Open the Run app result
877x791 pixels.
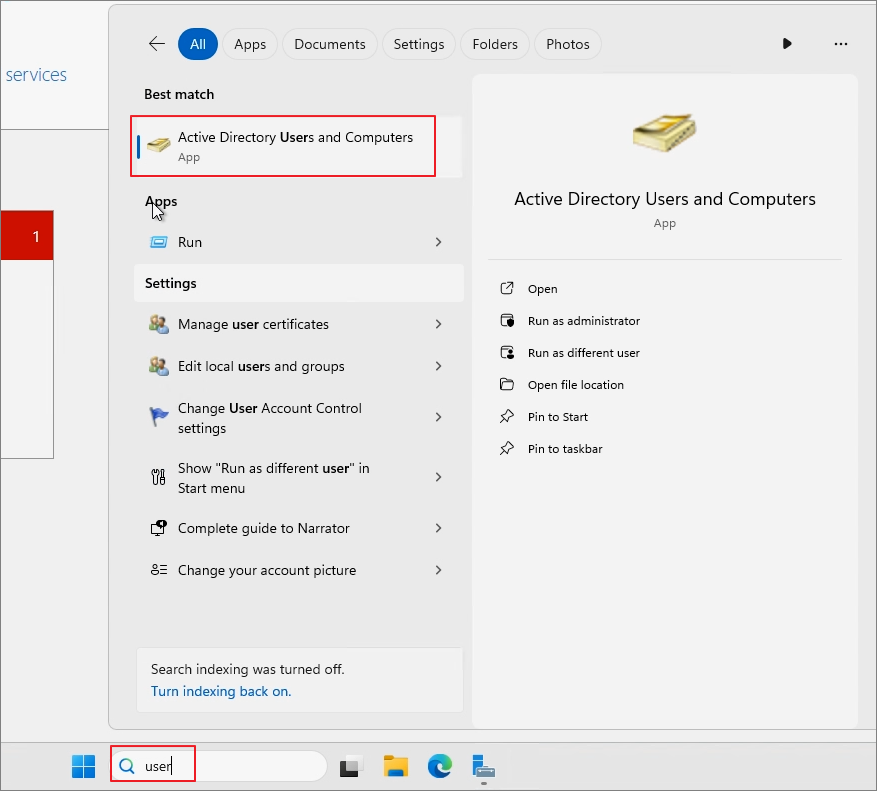[x=299, y=242]
